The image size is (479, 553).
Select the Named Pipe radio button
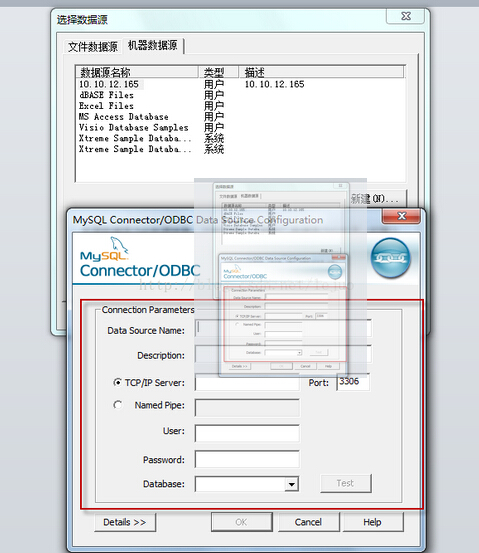[117, 405]
